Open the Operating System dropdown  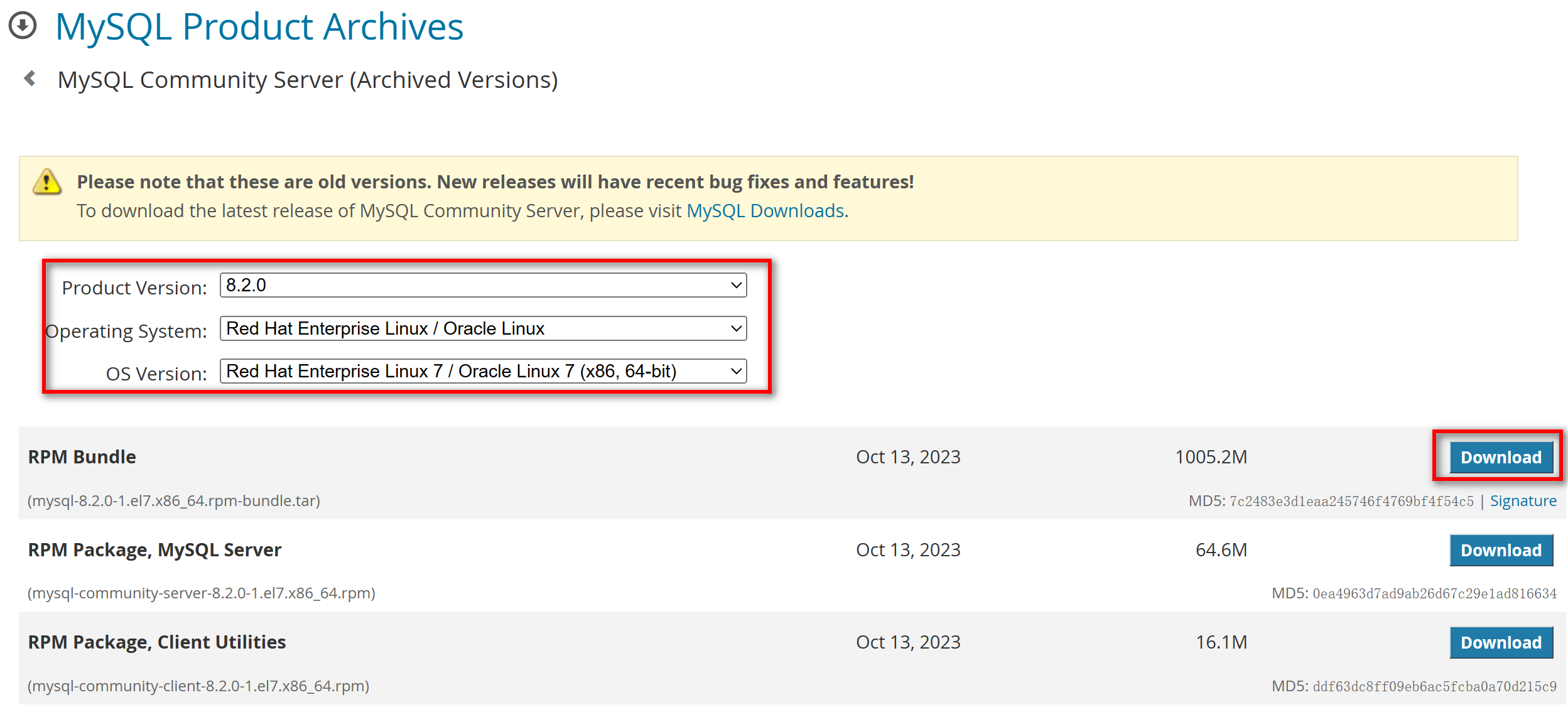[483, 328]
